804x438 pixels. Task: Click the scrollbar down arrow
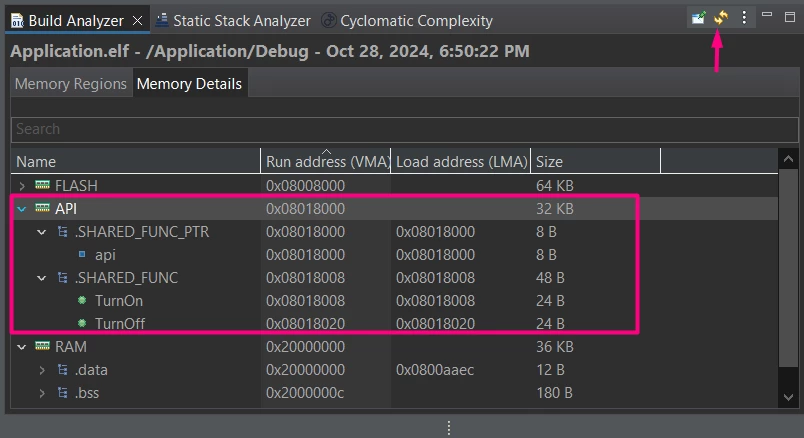pyautogui.click(x=788, y=397)
